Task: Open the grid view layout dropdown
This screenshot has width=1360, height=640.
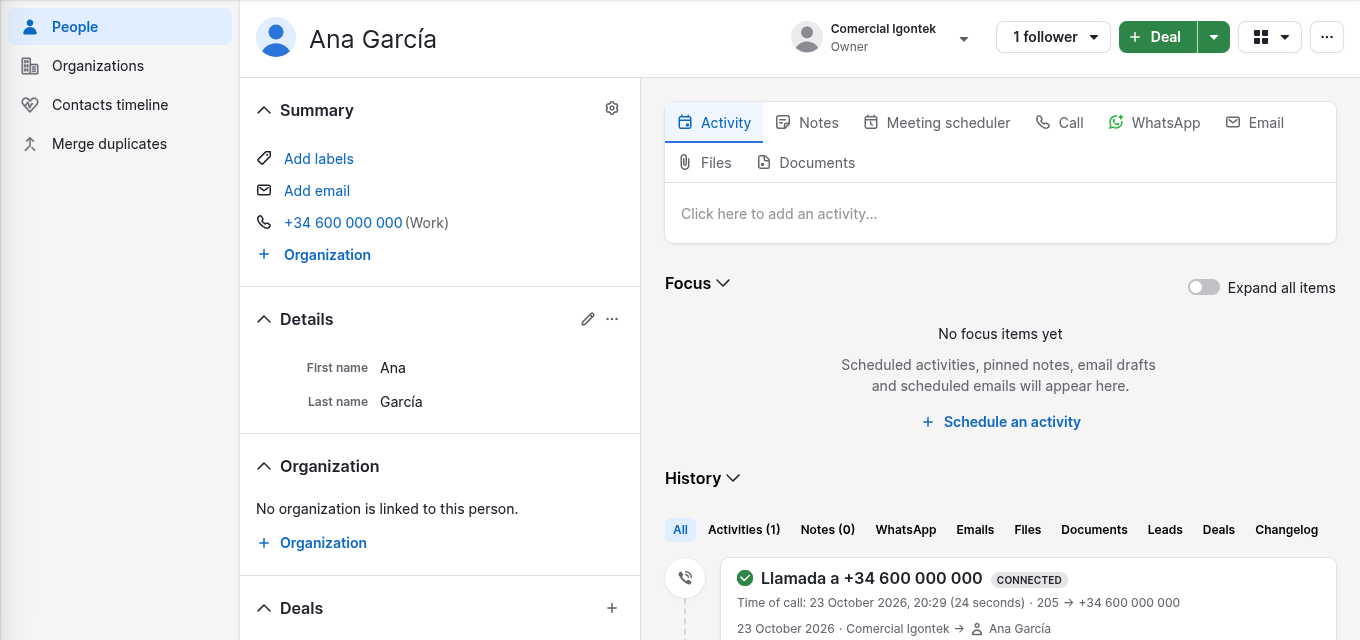Action: (x=1270, y=37)
